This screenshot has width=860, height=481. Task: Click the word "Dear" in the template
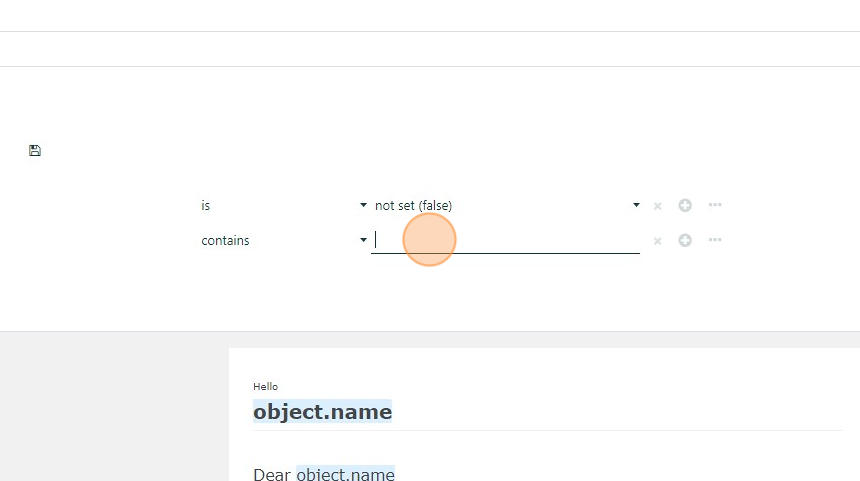272,474
